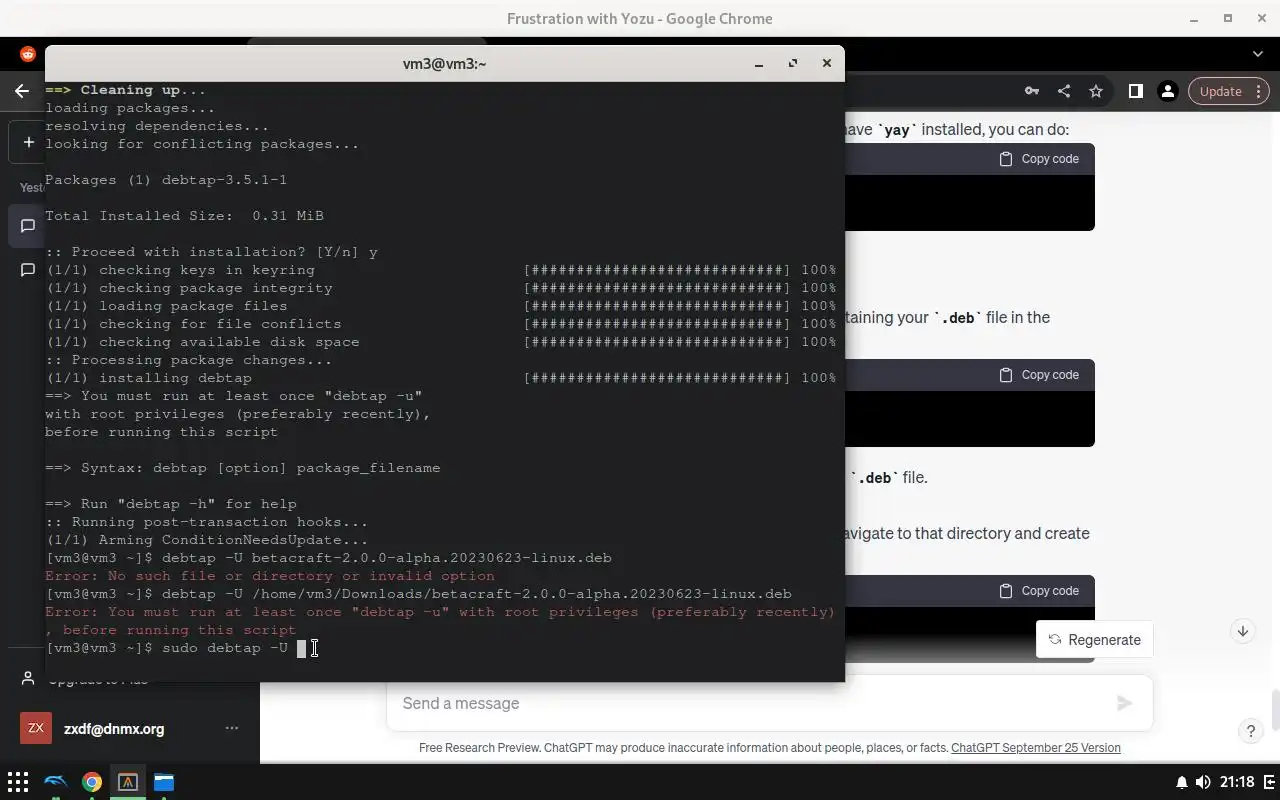Click the Reddit tab favicon
Image resolution: width=1280 pixels, height=800 pixels.
(28, 54)
